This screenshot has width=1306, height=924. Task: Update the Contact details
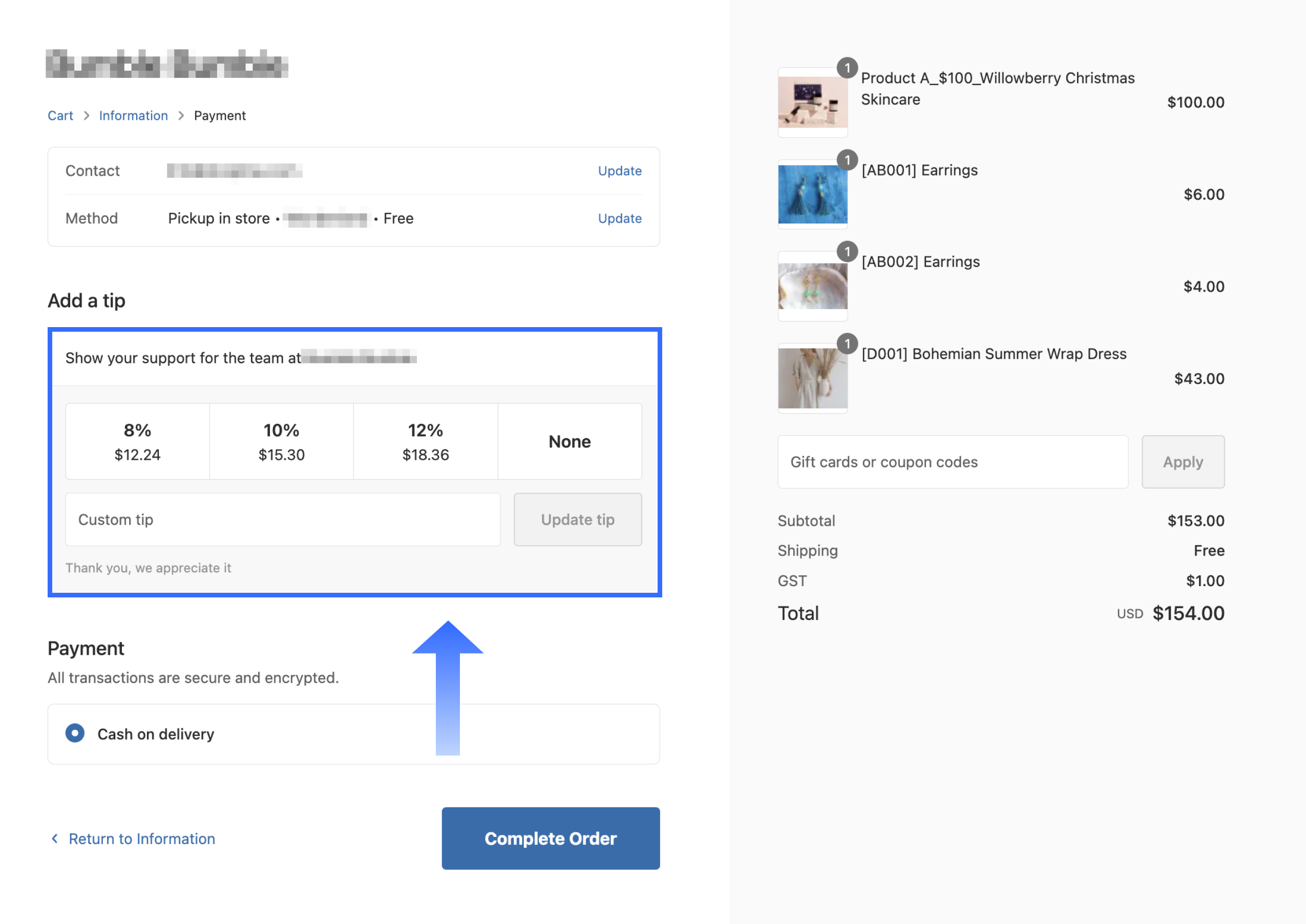[620, 170]
